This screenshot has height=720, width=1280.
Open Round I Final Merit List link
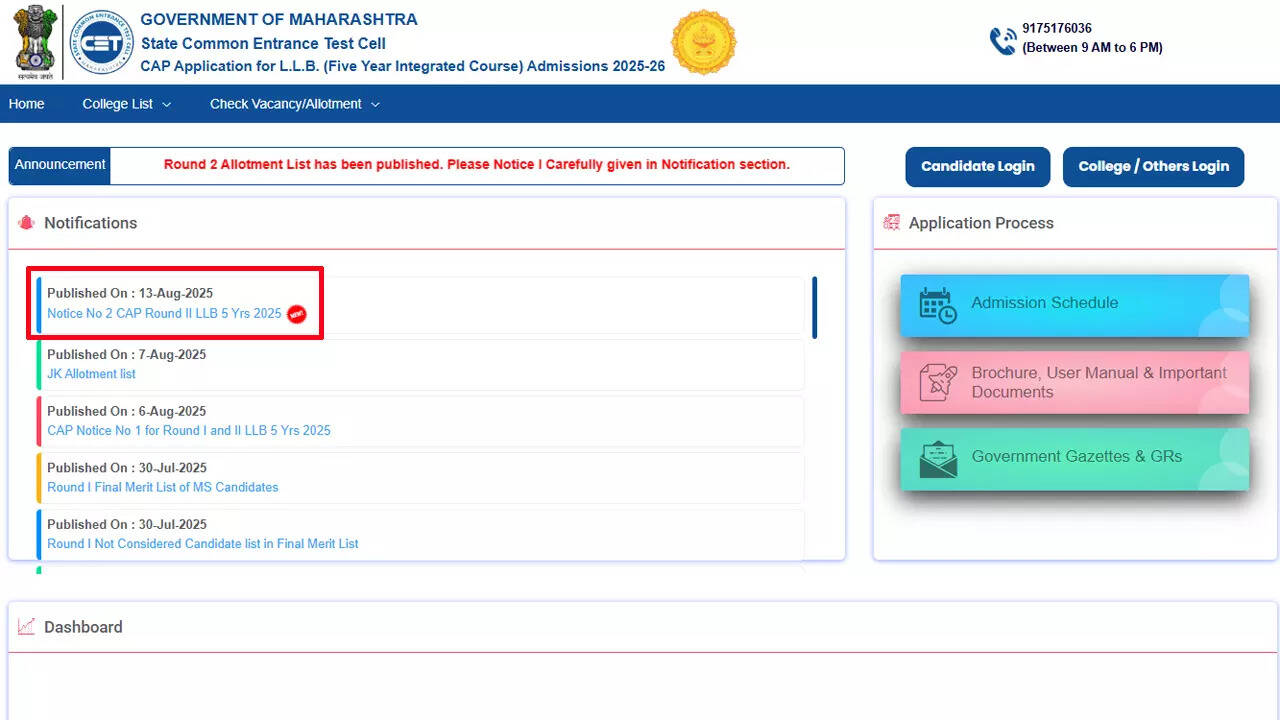coord(162,488)
